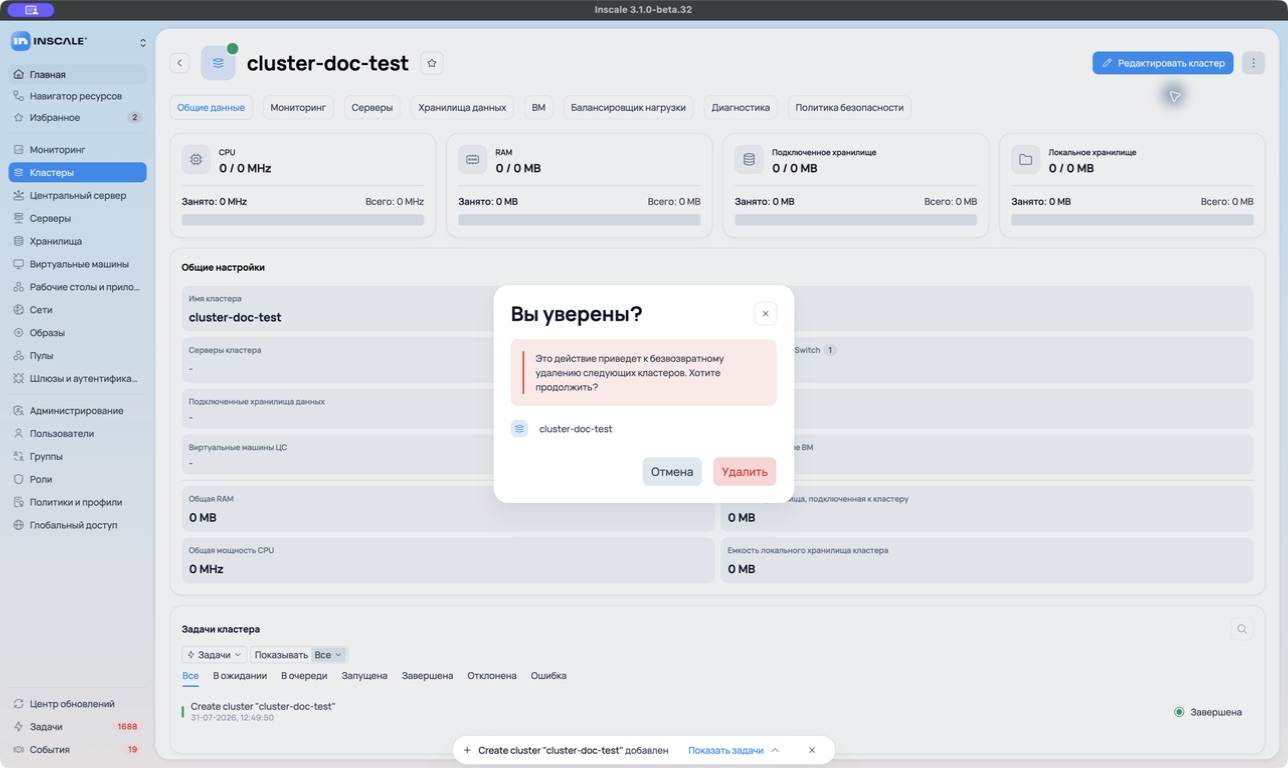
Task: Open Хранилища in the sidebar
Action: tap(77, 241)
